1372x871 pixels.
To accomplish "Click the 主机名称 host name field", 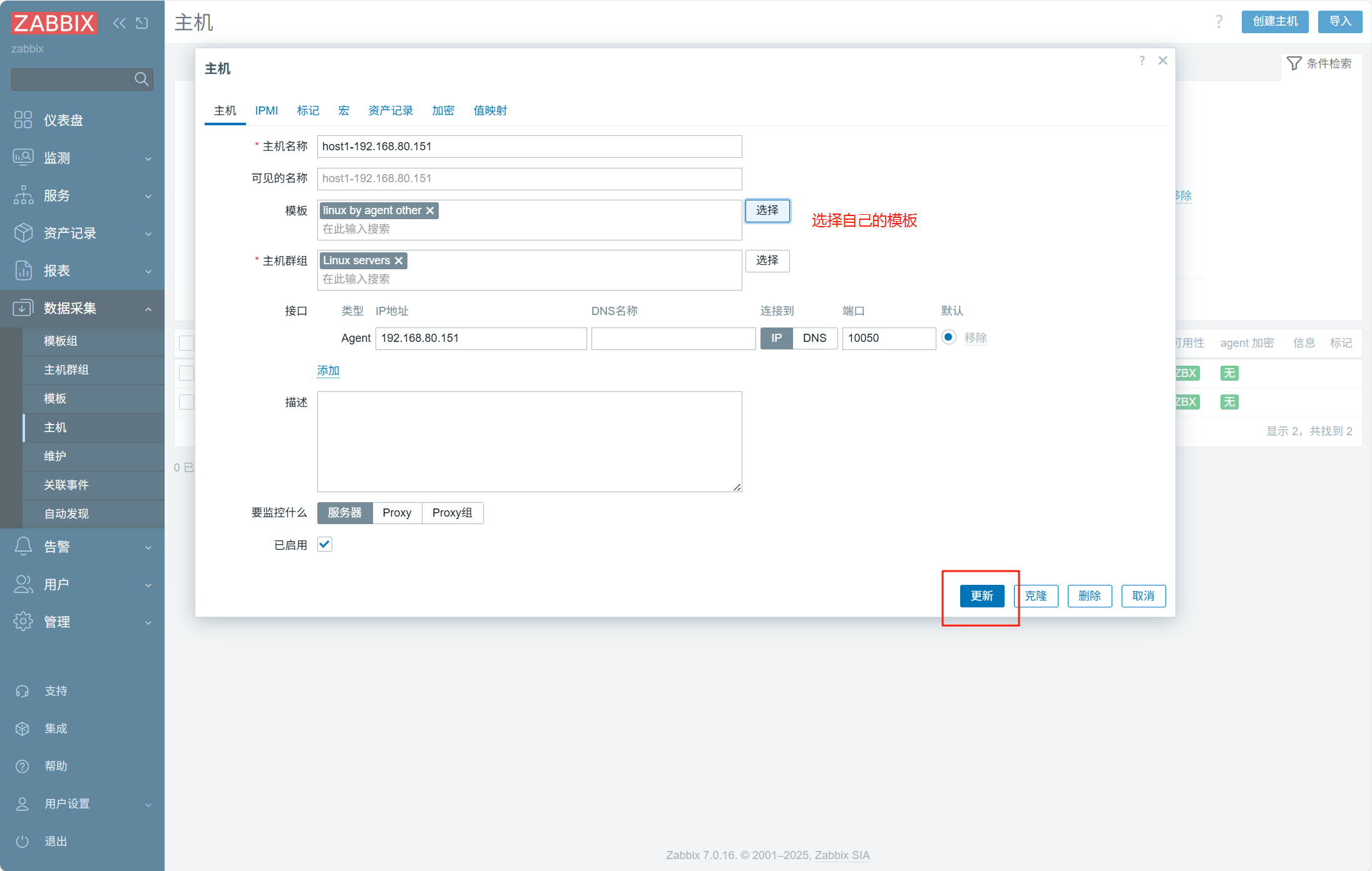I will tap(530, 147).
